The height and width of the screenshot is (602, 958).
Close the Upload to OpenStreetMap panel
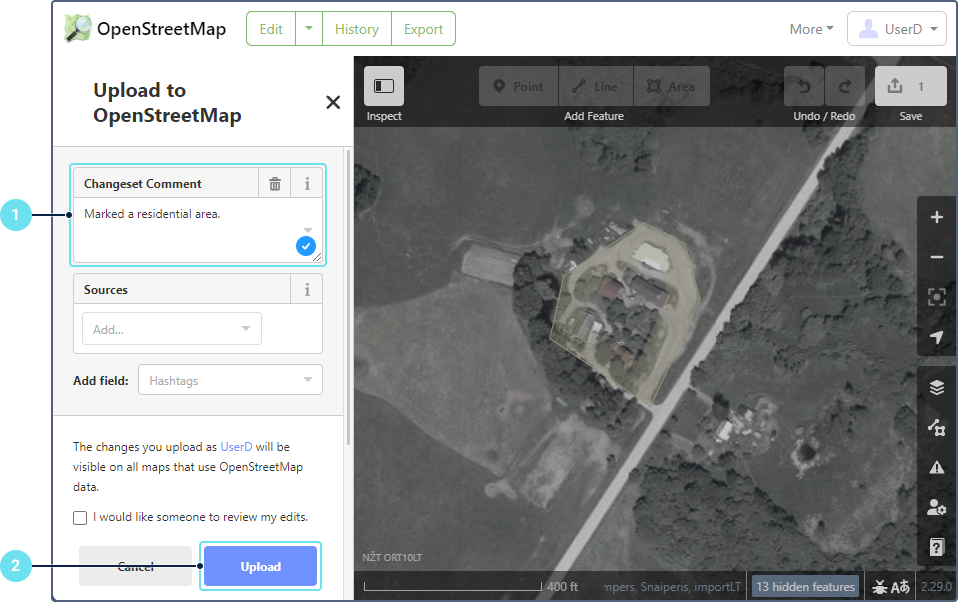pos(333,102)
